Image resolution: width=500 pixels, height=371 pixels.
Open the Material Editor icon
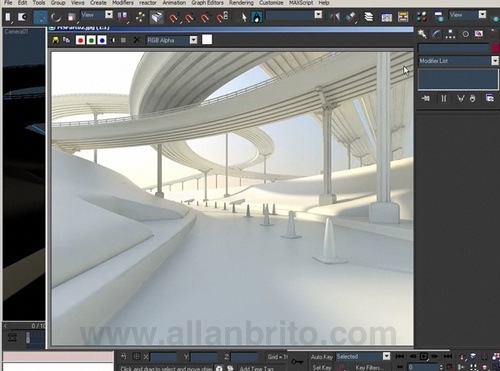pos(422,17)
